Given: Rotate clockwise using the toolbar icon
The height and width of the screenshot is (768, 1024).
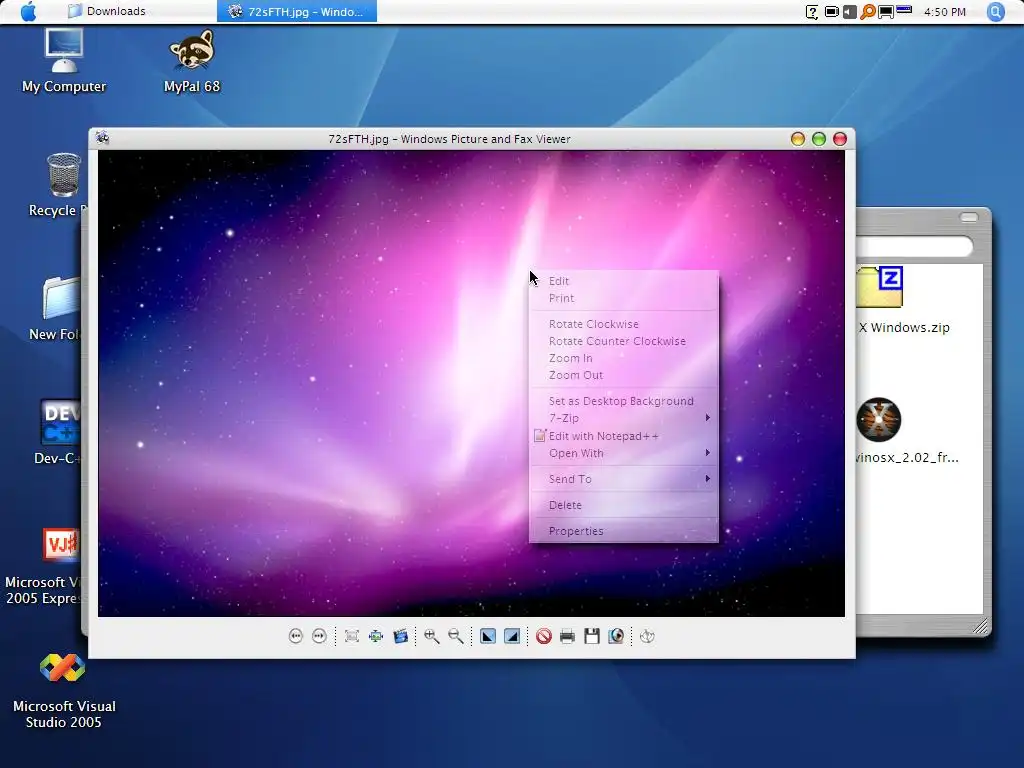Looking at the screenshot, I should coord(488,636).
